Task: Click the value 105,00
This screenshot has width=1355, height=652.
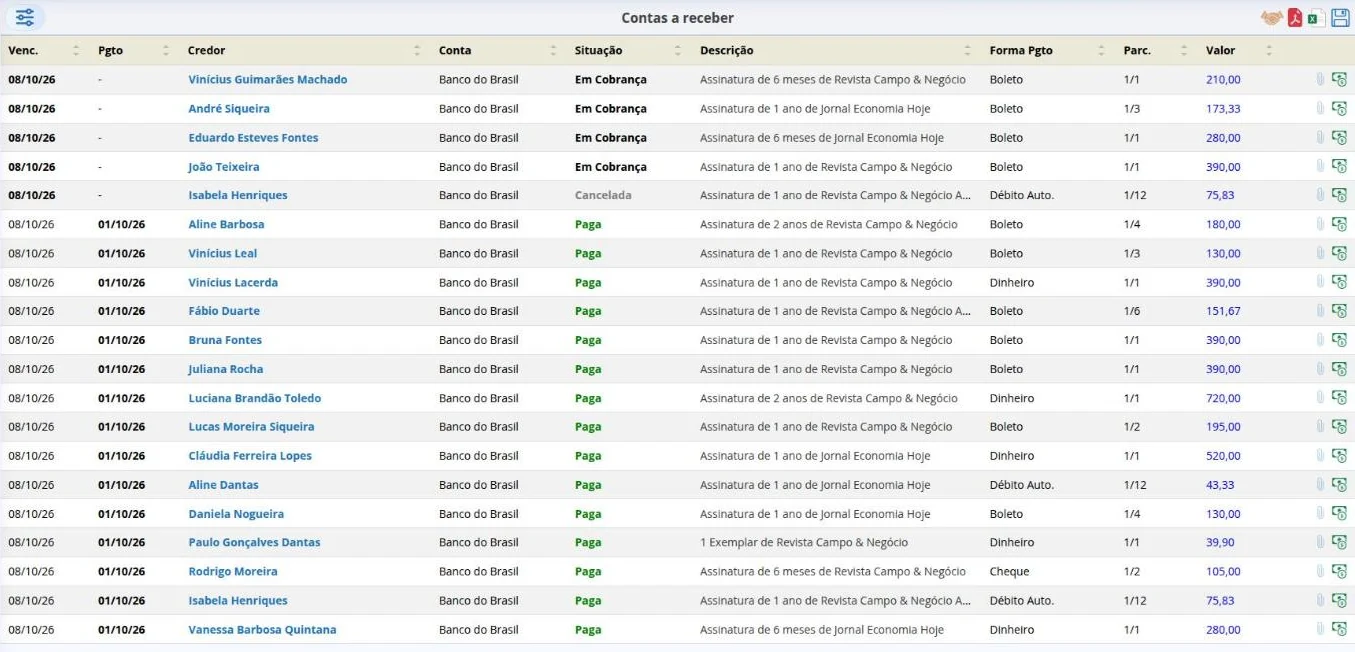Action: (1223, 571)
